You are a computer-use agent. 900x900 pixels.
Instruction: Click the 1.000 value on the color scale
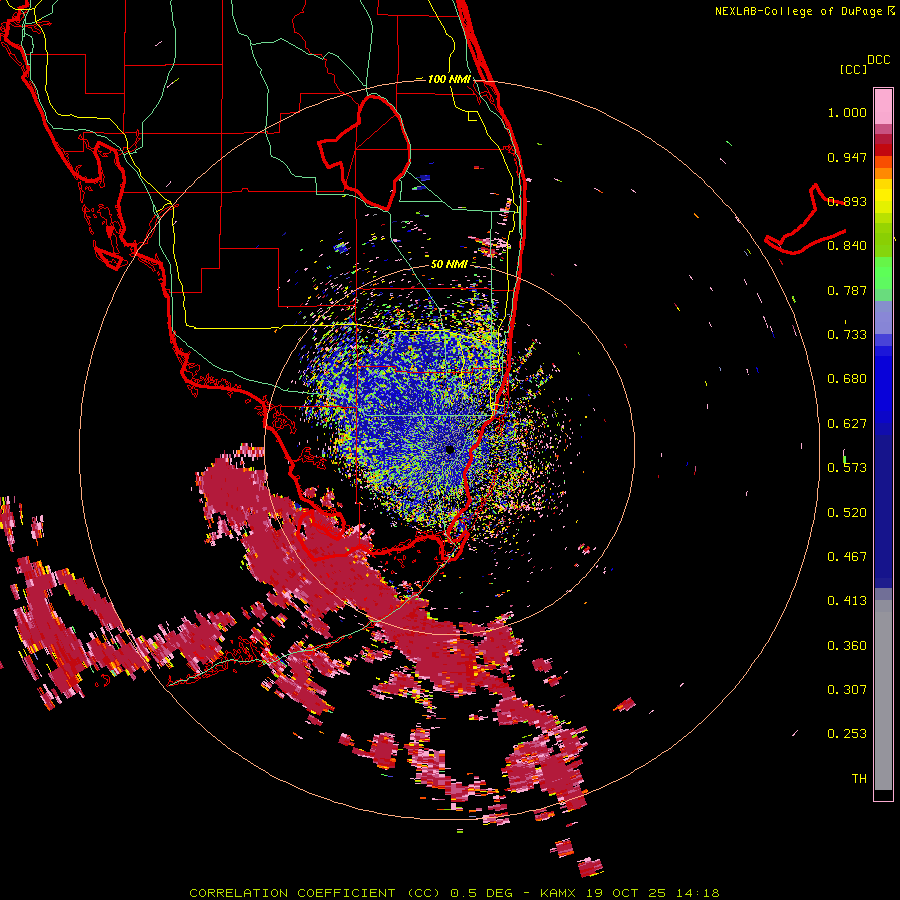[x=847, y=112]
